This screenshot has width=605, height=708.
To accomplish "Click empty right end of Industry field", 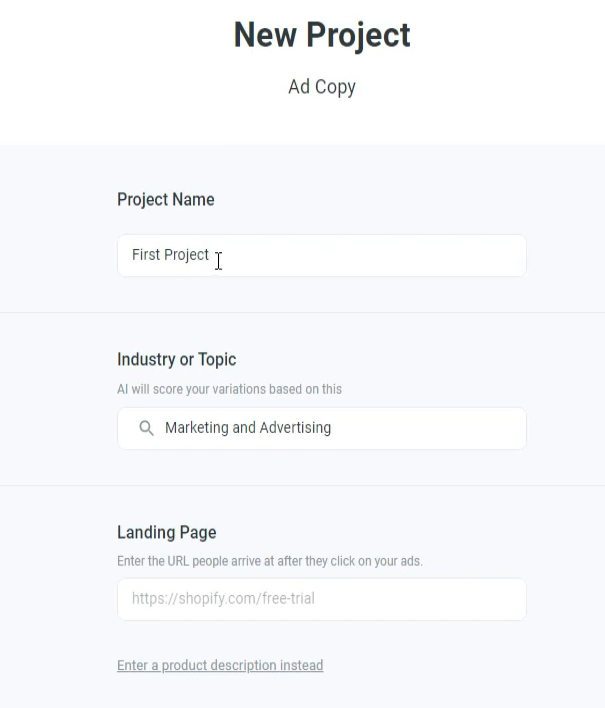I will pyautogui.click(x=480, y=428).
